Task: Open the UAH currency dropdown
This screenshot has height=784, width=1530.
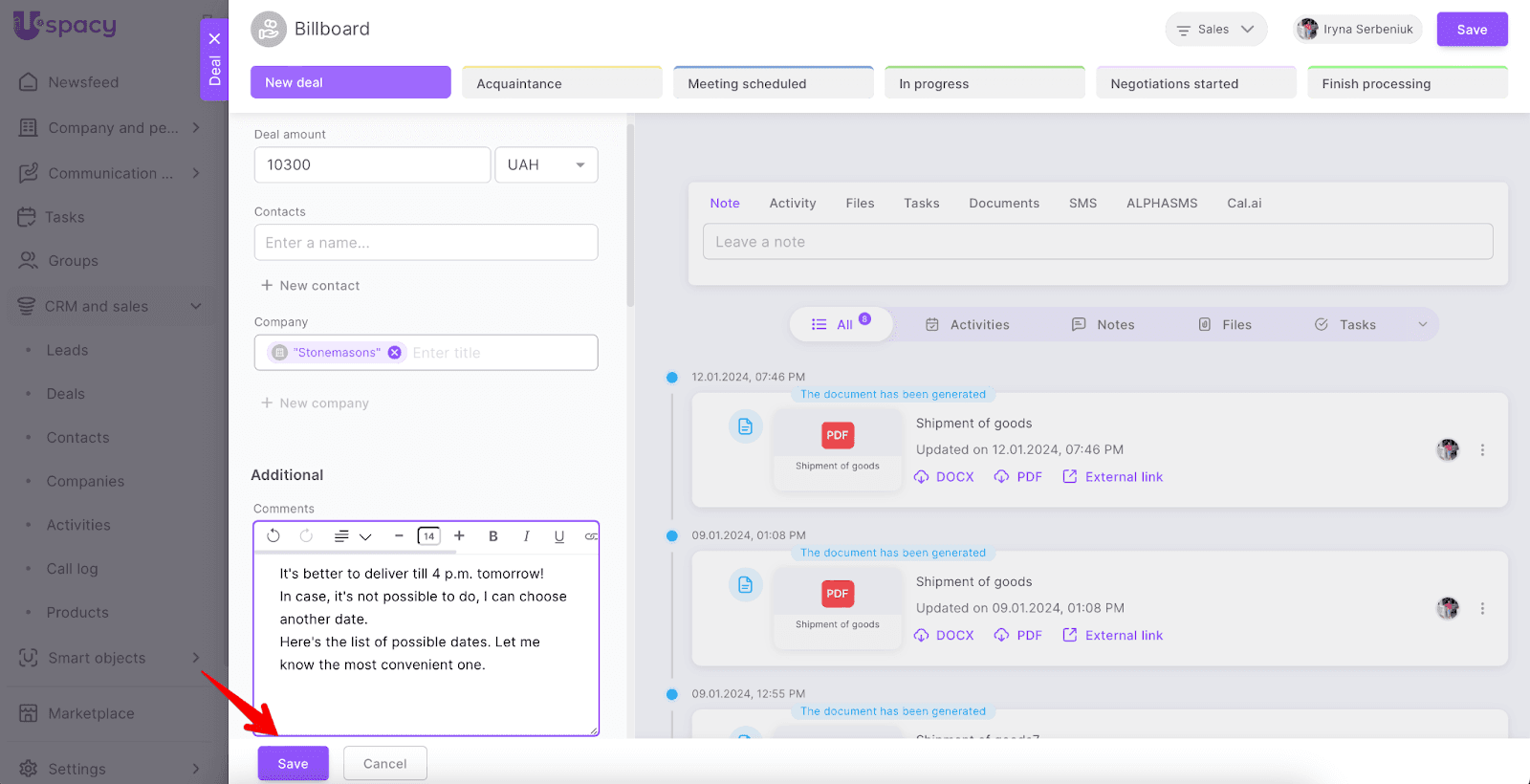Action: click(x=546, y=165)
